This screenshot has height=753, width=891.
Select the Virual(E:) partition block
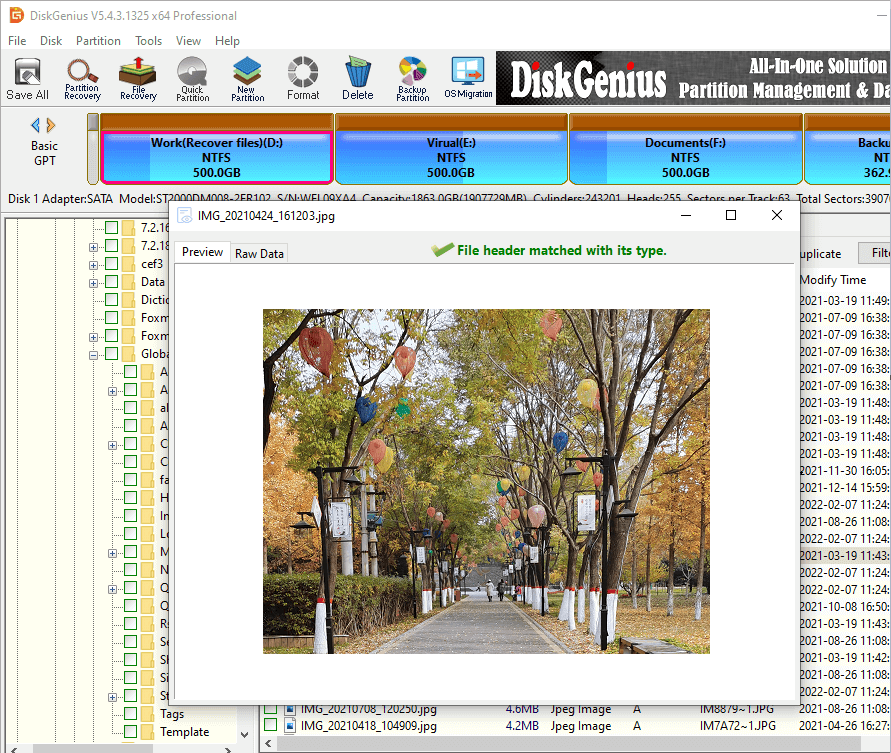(x=451, y=157)
